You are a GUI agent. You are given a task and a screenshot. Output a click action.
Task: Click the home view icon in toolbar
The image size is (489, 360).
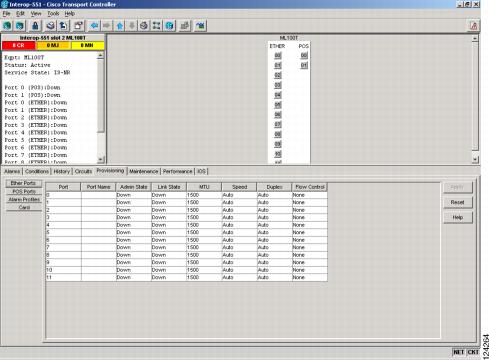144,26
